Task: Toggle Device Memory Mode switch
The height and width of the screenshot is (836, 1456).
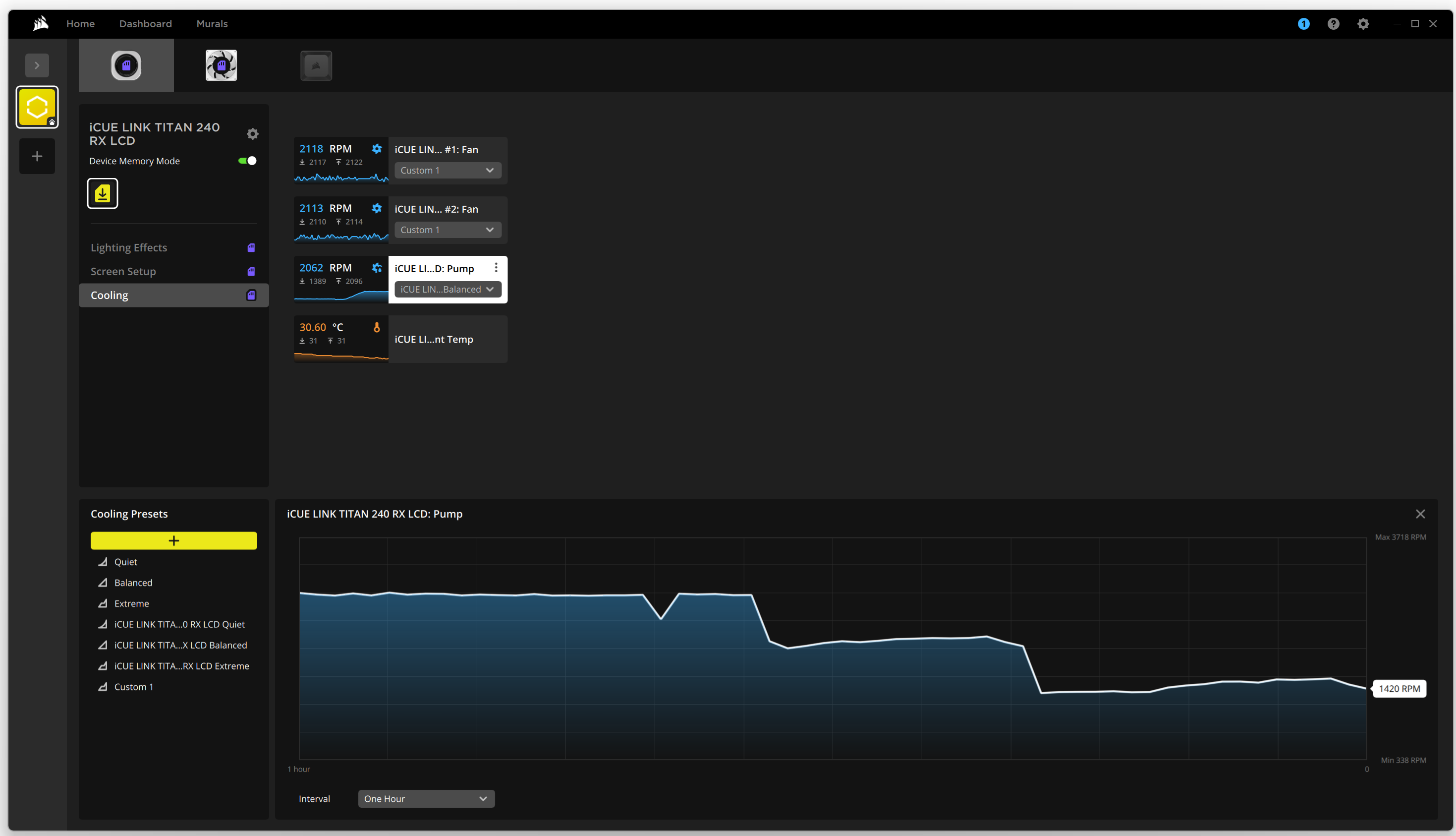Action: (x=247, y=161)
